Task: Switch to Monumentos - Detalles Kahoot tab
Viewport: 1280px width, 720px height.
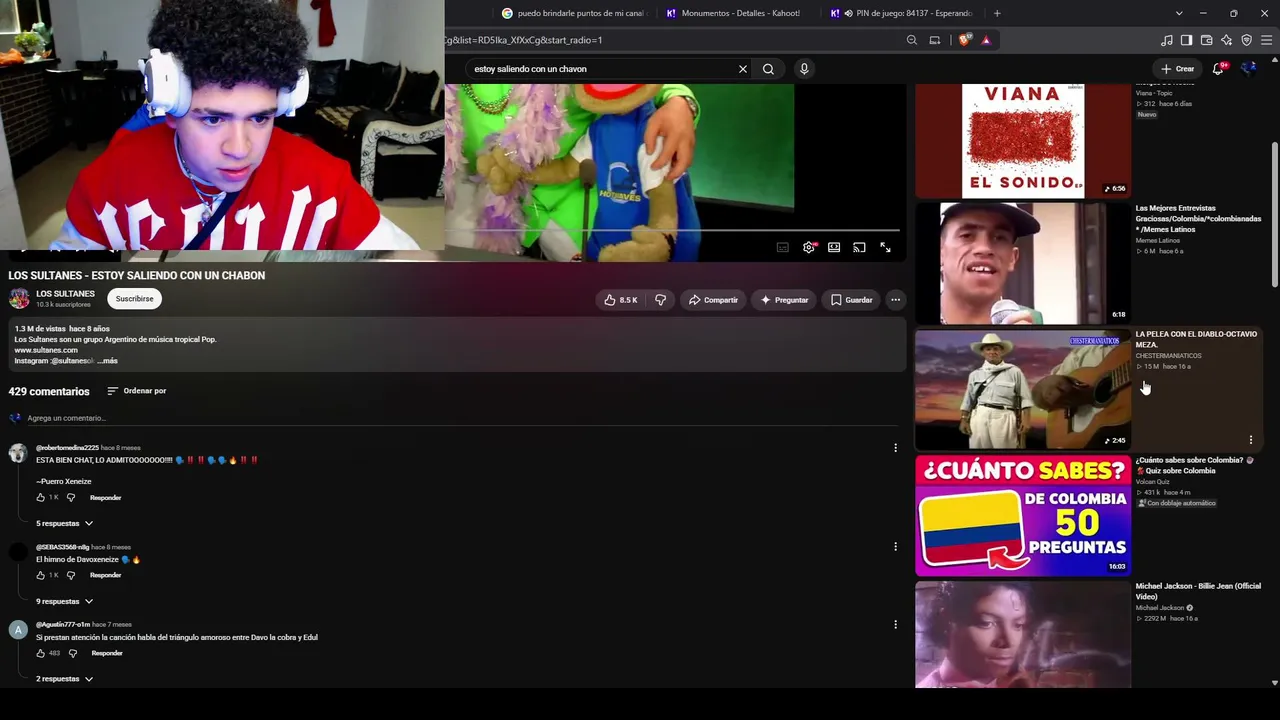Action: tap(739, 13)
